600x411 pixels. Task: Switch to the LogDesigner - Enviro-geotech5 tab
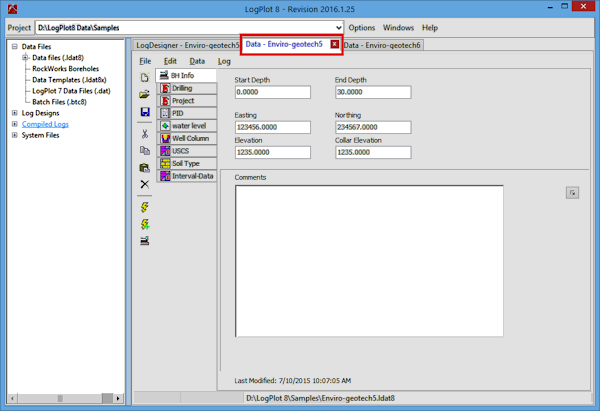click(x=187, y=45)
